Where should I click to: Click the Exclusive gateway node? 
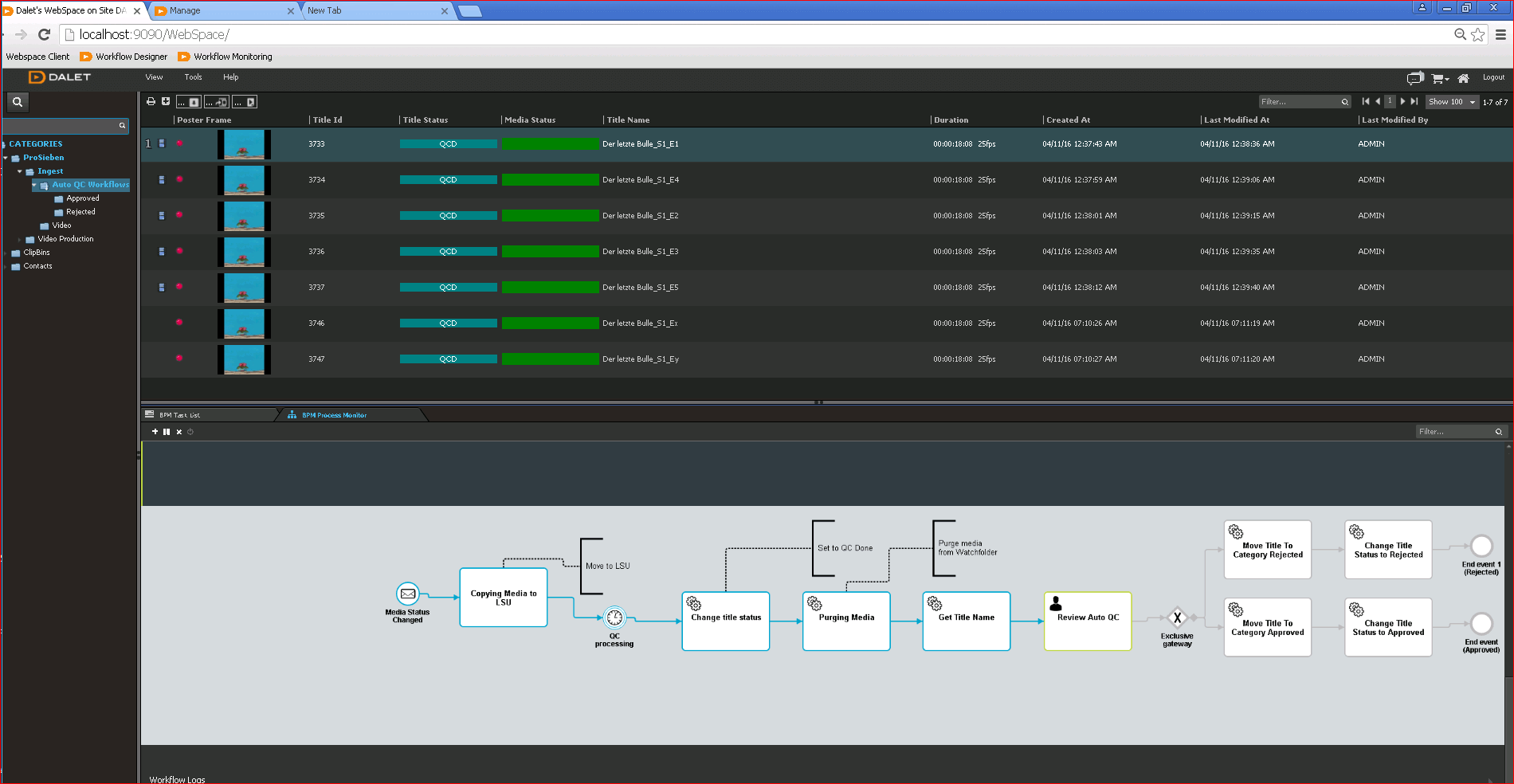(1177, 617)
